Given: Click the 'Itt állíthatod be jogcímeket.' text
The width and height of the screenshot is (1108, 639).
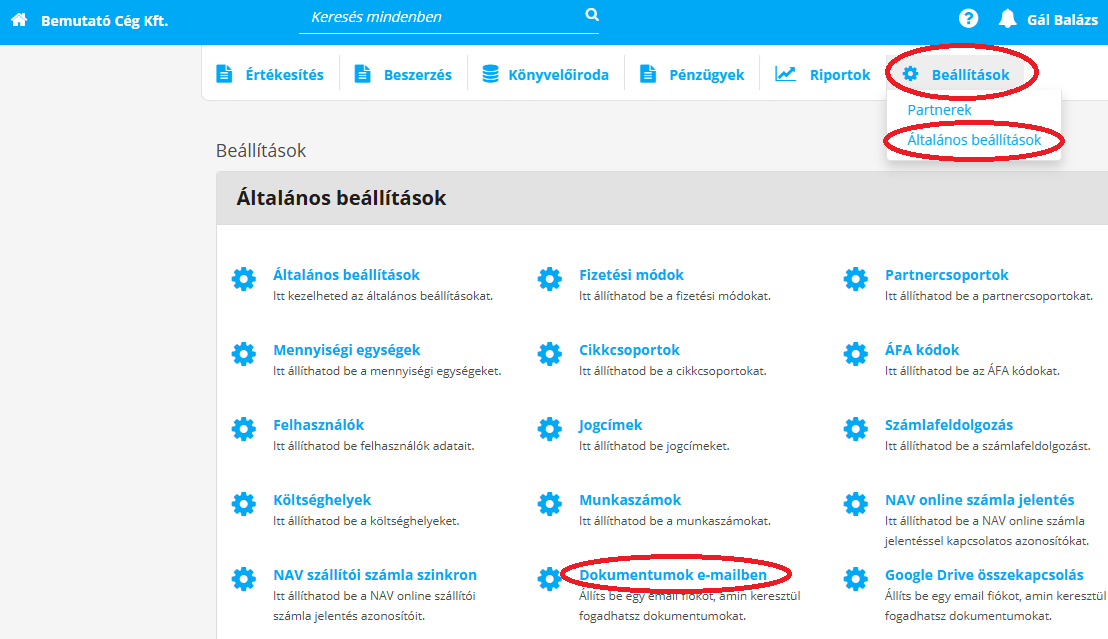Looking at the screenshot, I should click(x=654, y=446).
